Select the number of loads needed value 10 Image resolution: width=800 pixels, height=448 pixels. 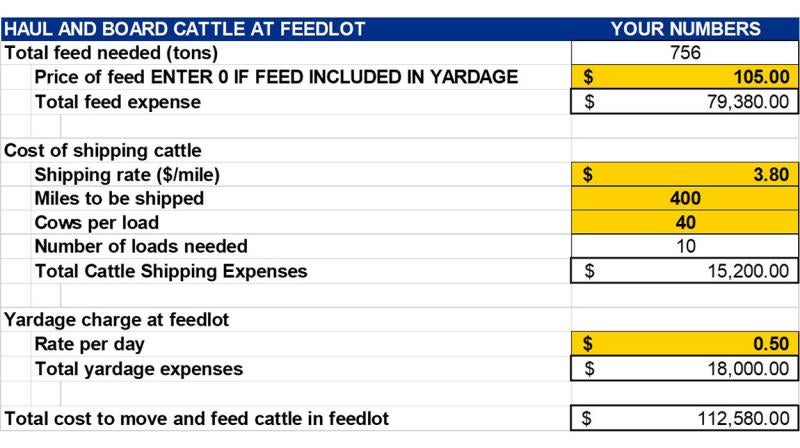pyautogui.click(x=685, y=246)
